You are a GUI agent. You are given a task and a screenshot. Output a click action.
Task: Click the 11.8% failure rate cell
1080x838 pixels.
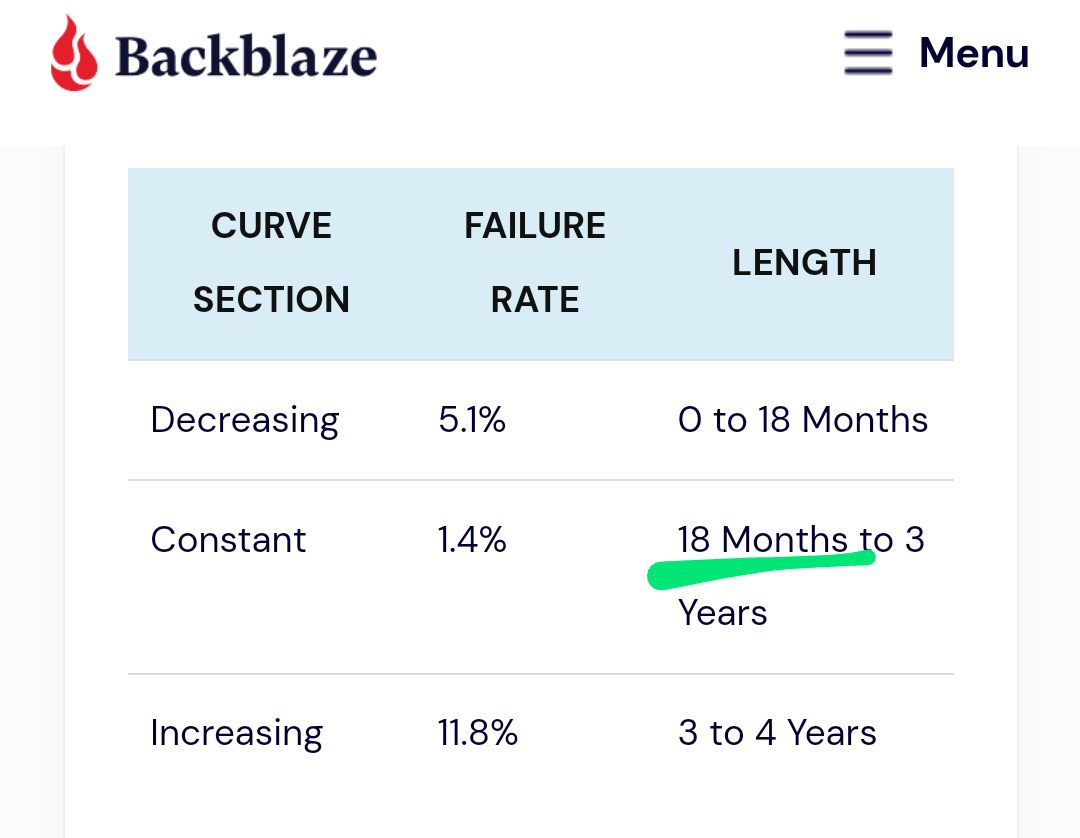pyautogui.click(x=477, y=733)
